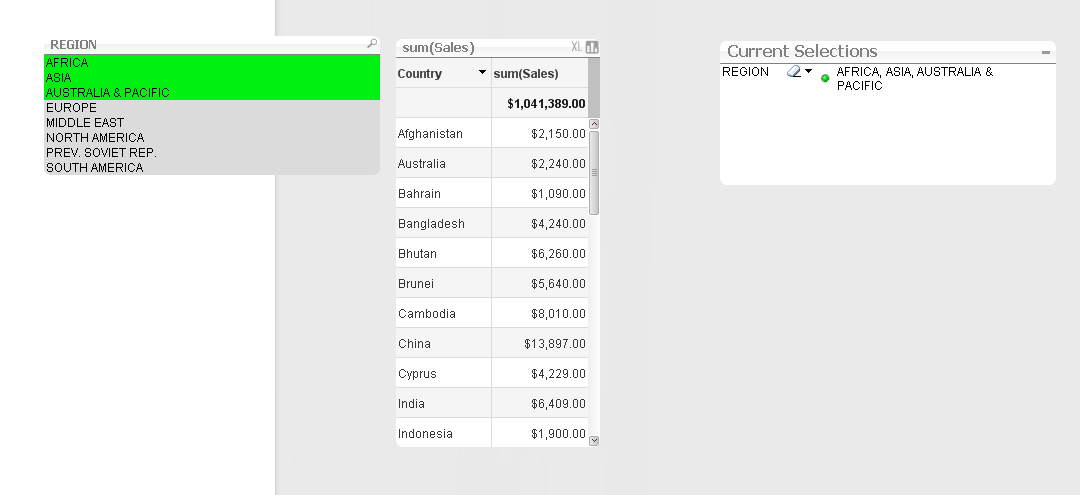Screen dimensions: 1080x495
Task: Sort by sum(Sales) column header
Action: (x=526, y=73)
